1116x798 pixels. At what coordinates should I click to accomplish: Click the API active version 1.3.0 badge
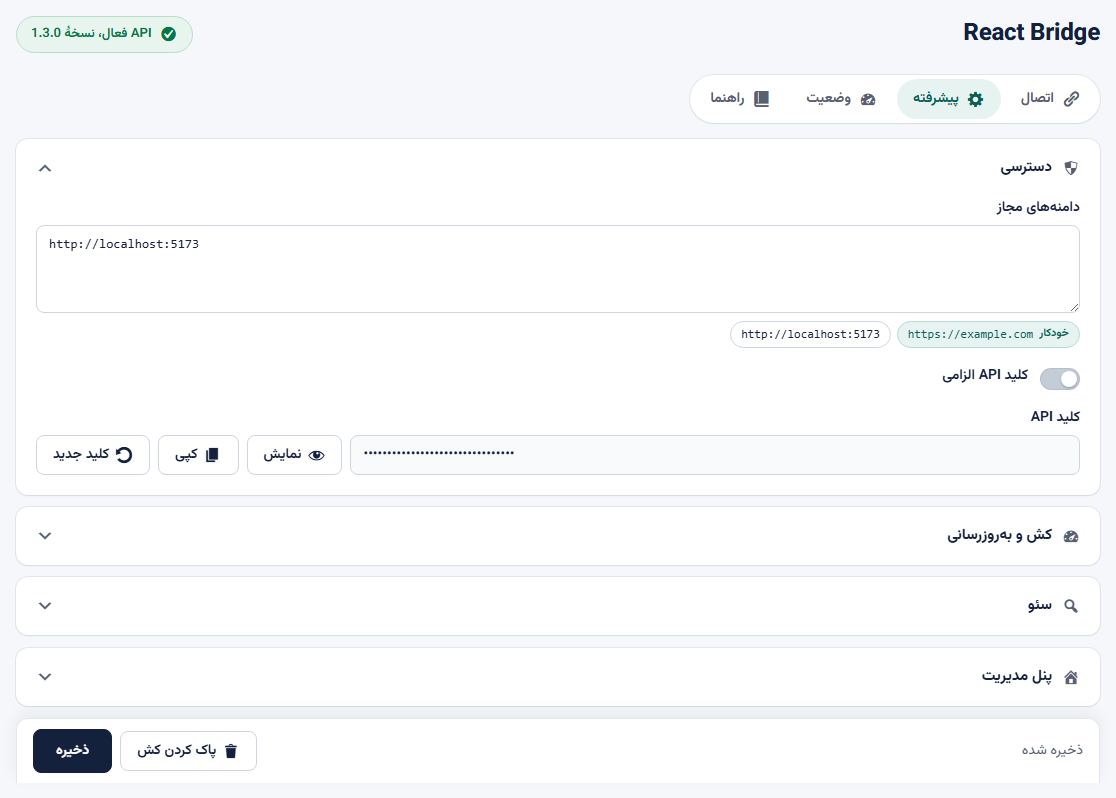click(x=104, y=34)
